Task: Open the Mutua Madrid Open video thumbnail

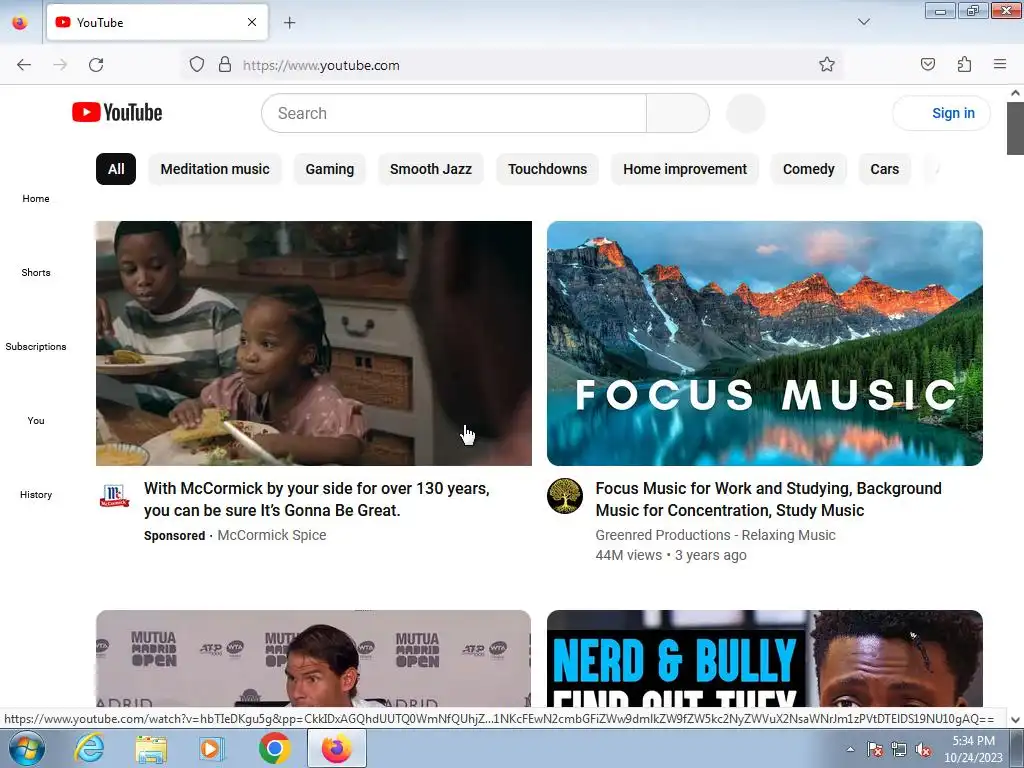Action: pos(313,658)
